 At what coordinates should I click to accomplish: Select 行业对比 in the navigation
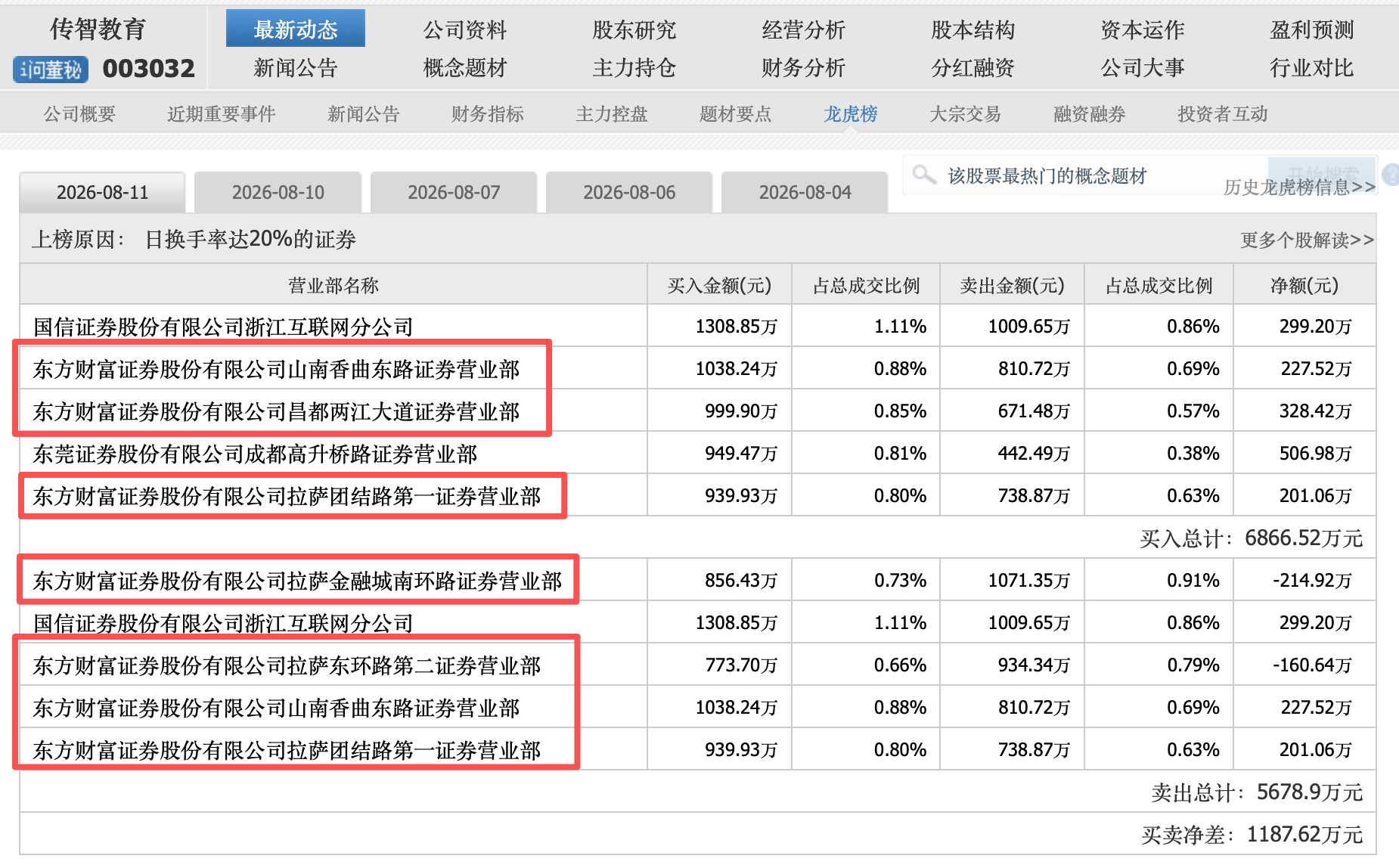[1312, 68]
